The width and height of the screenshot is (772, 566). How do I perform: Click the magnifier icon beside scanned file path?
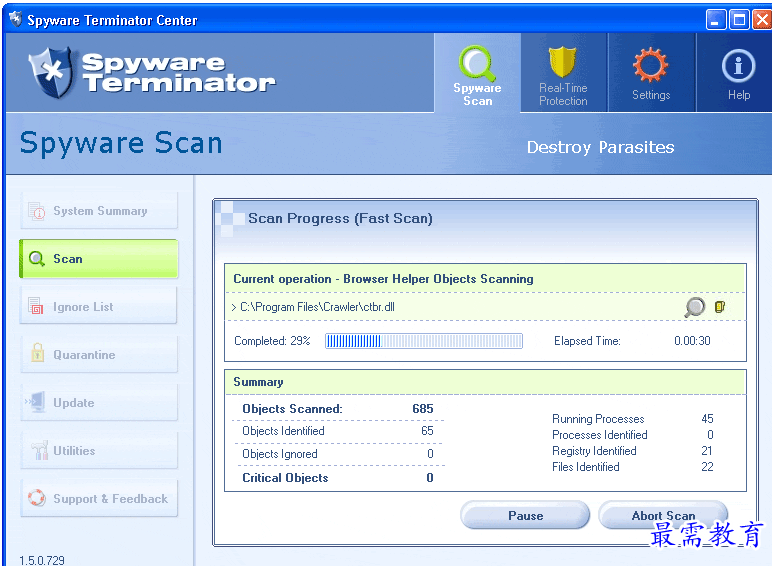pyautogui.click(x=695, y=307)
